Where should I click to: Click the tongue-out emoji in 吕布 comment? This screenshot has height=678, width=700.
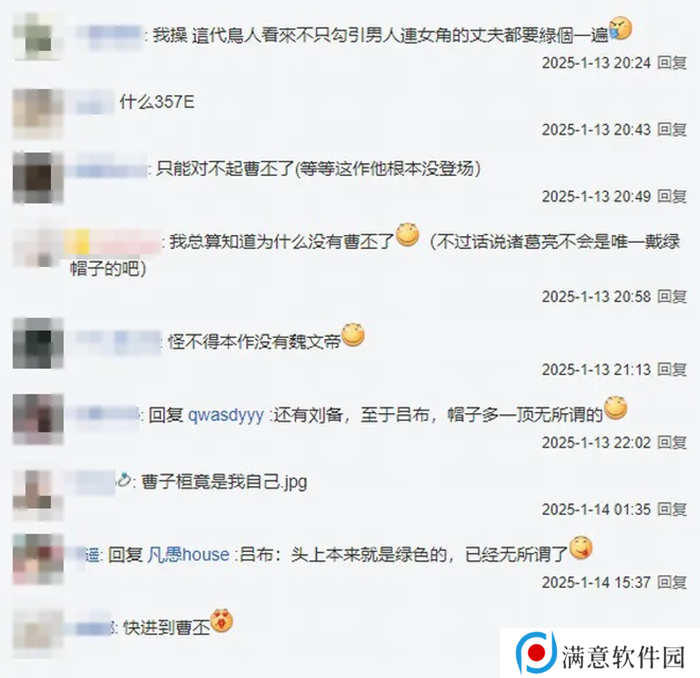(x=581, y=548)
